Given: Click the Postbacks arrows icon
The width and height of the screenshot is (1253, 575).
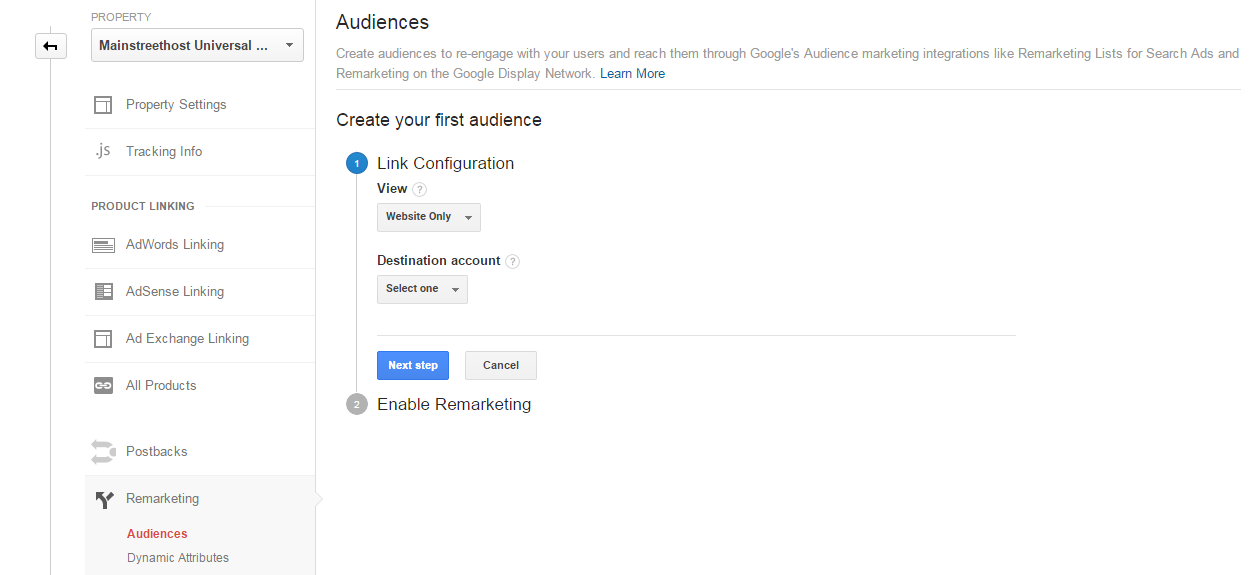Looking at the screenshot, I should click(x=103, y=452).
